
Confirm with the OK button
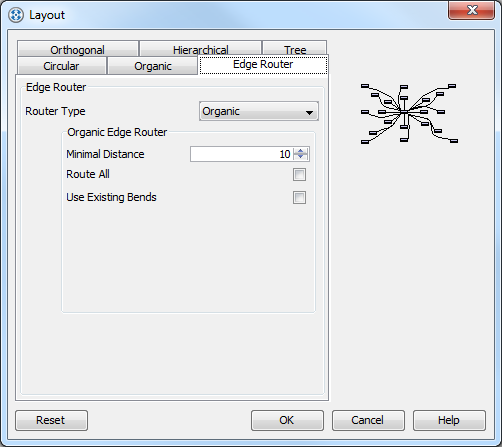click(x=287, y=420)
